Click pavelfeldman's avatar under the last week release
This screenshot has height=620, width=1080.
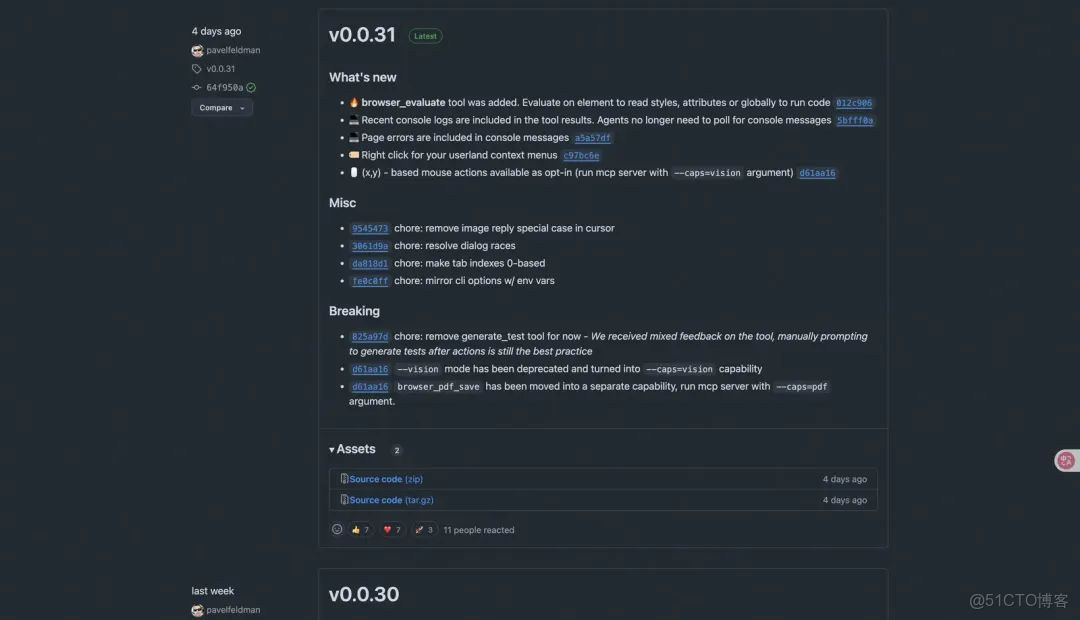(197, 609)
